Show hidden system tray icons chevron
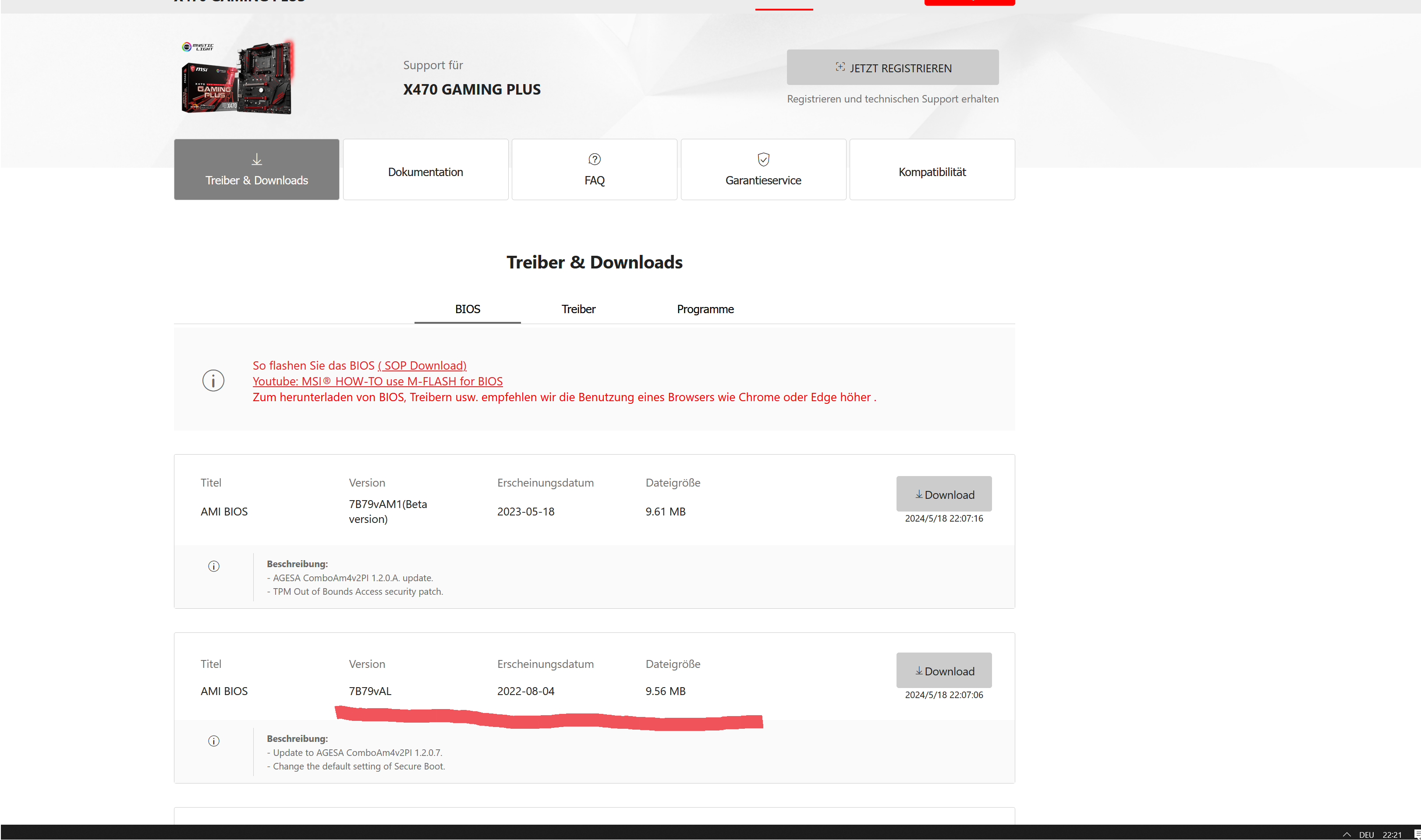1421x840 pixels. click(x=1346, y=834)
